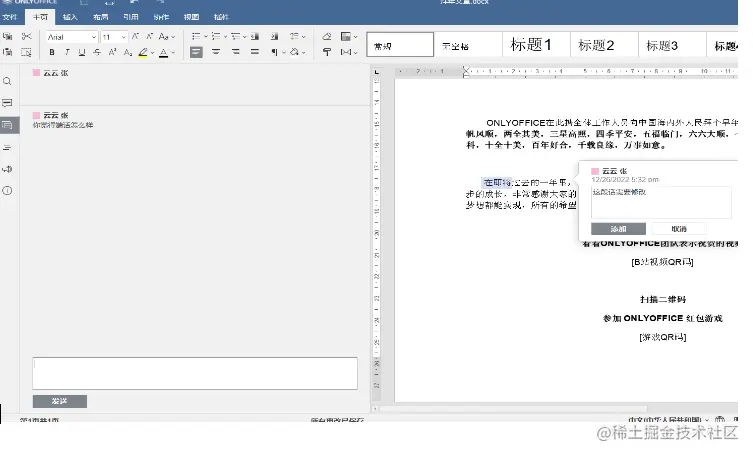Click the comment text field in popup
753x456 pixels.
(661, 202)
